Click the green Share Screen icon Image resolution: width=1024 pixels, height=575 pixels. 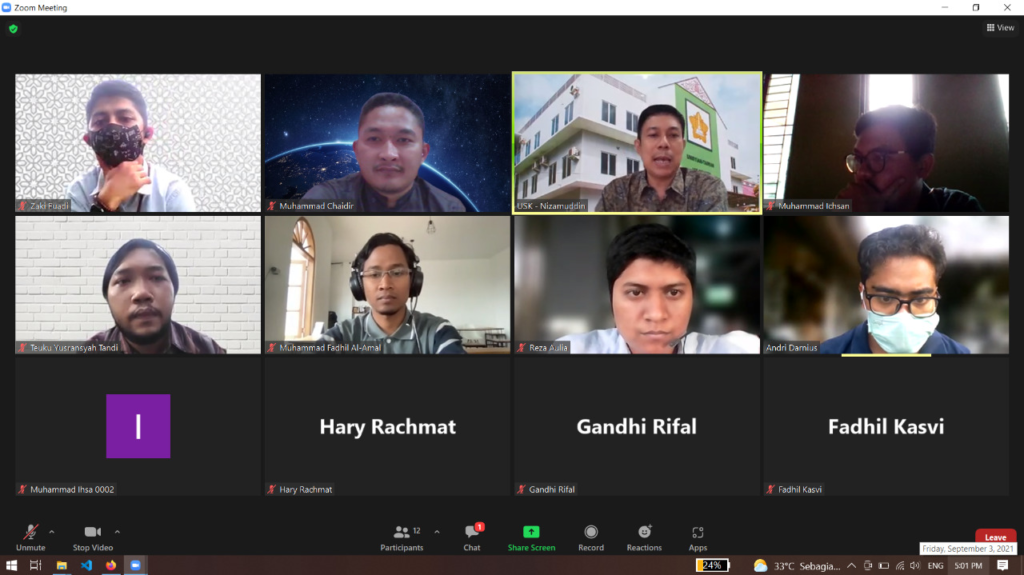531,532
